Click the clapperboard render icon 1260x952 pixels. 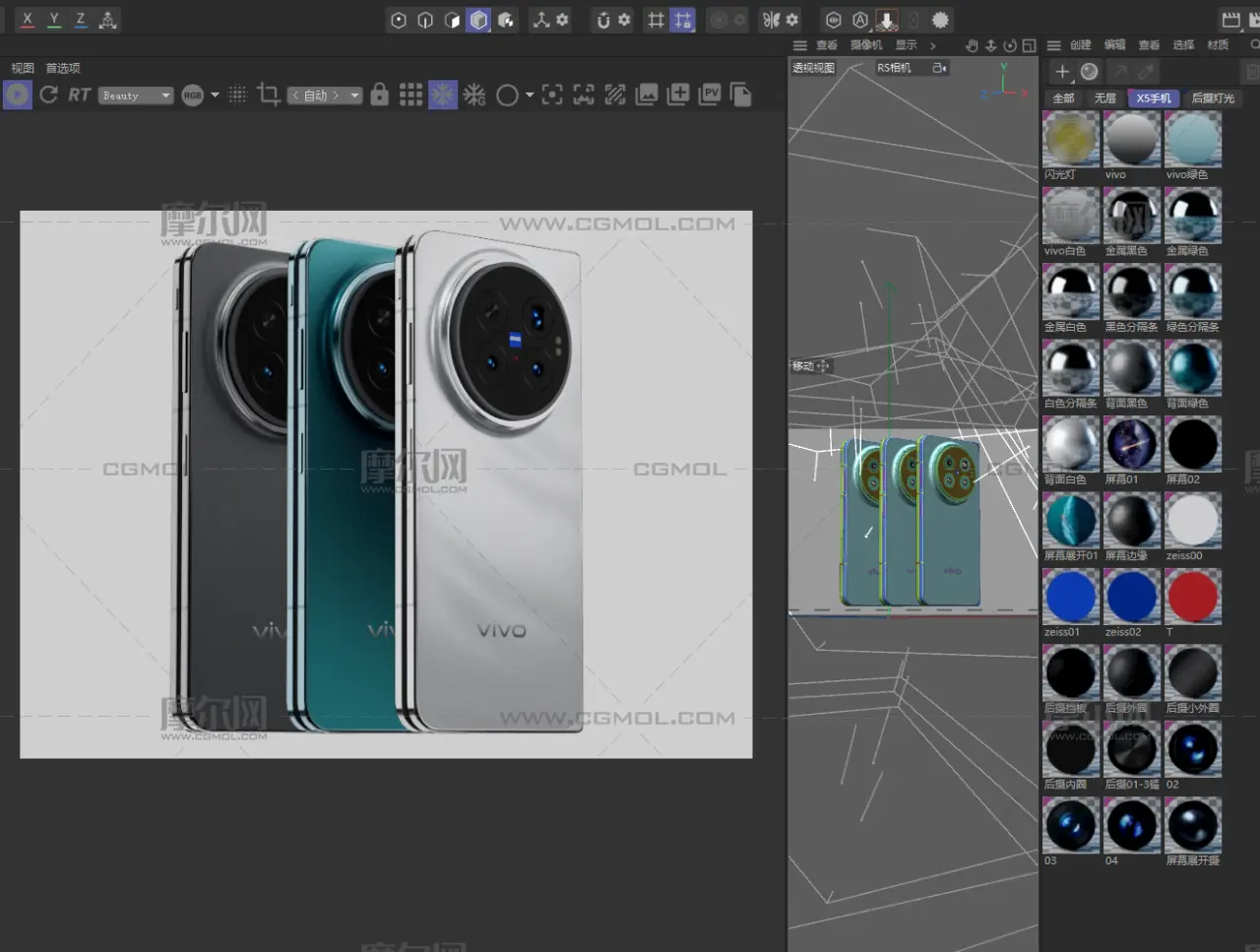(1230, 20)
